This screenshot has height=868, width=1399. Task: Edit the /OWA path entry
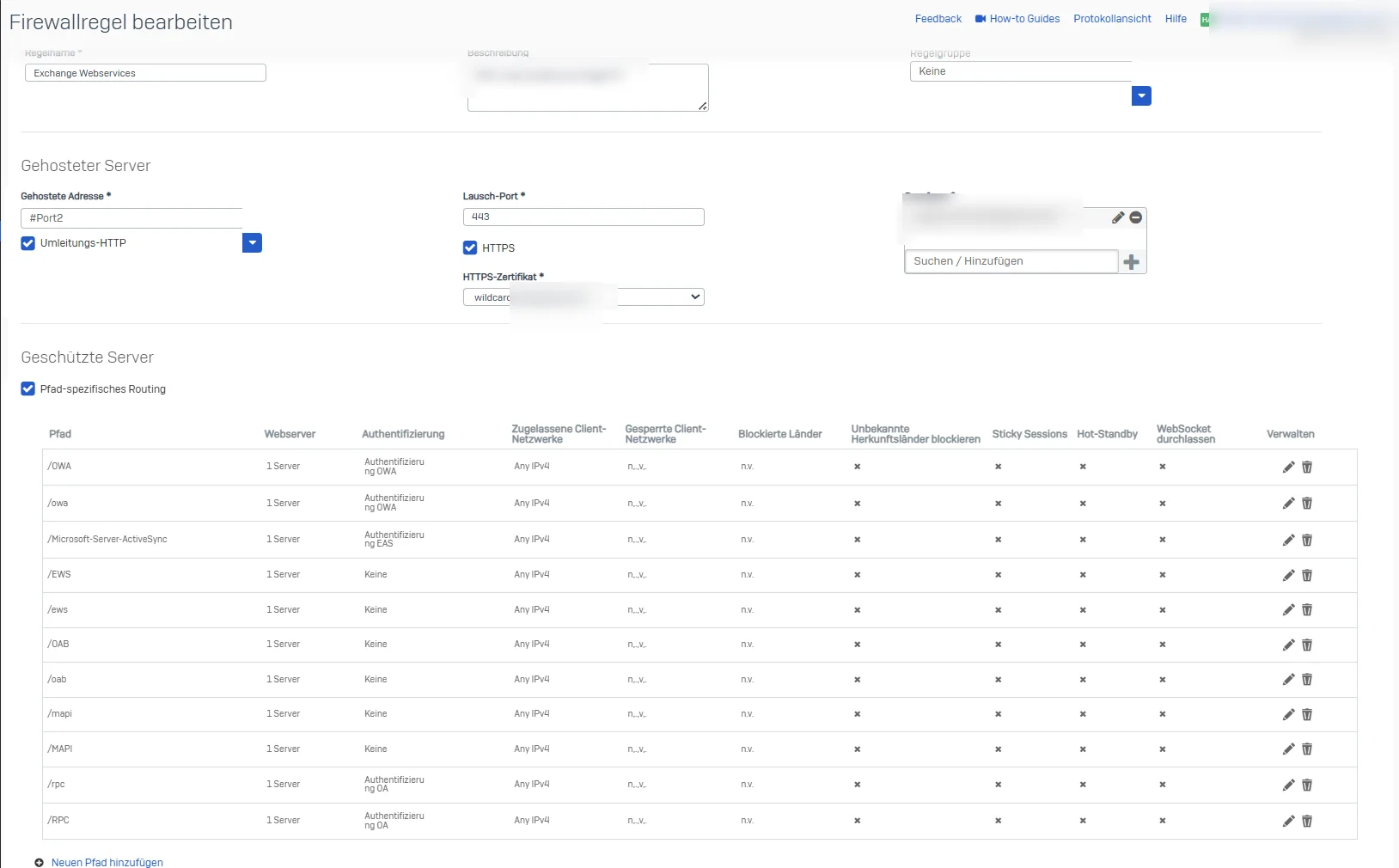pos(1288,467)
